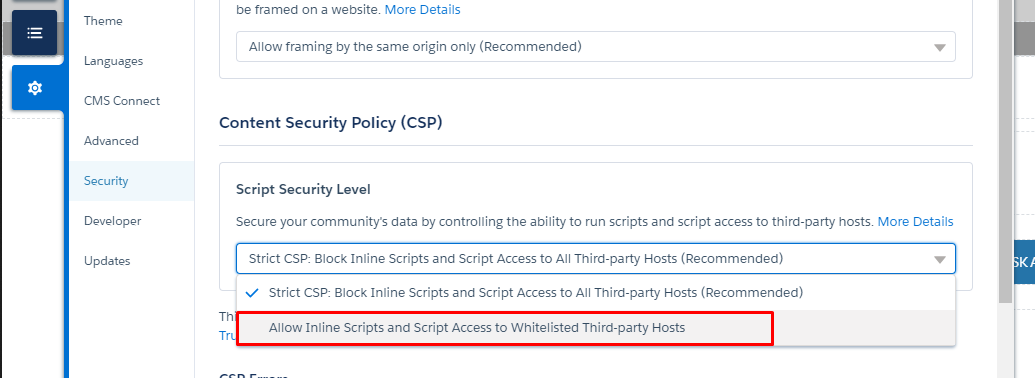This screenshot has height=378, width=1035.
Task: Open the Developer settings section
Action: (x=113, y=221)
